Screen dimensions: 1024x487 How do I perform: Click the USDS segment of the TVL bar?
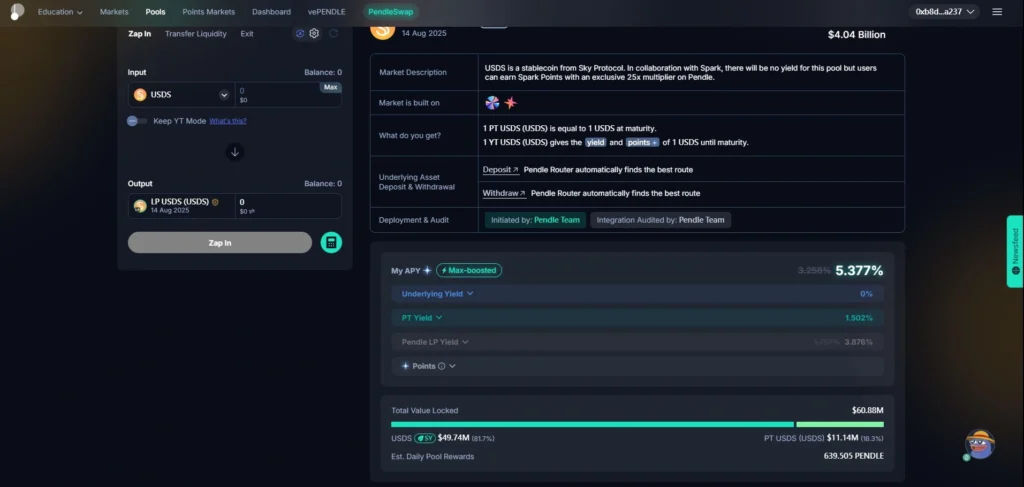[x=592, y=424]
